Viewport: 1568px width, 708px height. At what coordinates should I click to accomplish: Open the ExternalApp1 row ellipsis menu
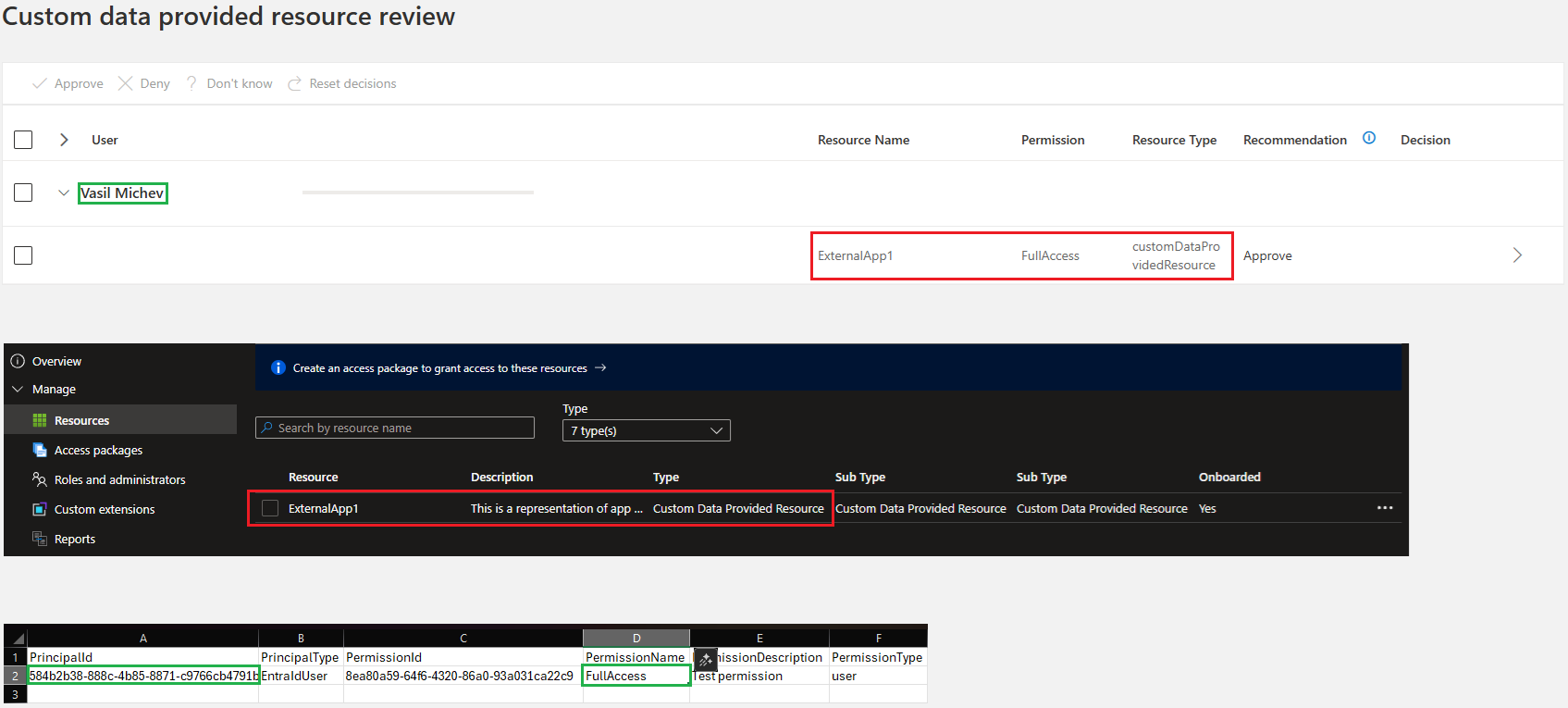[x=1384, y=508]
